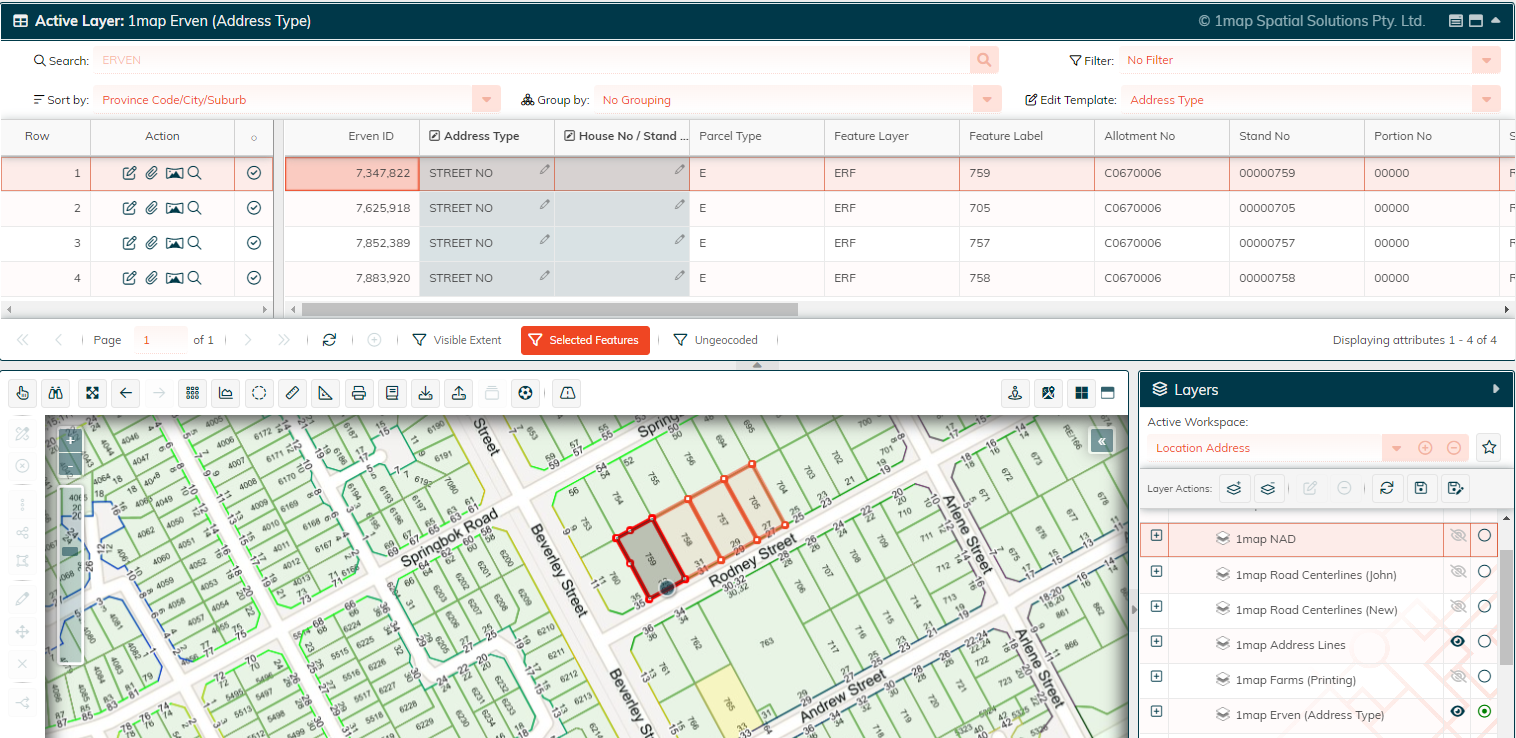The height and width of the screenshot is (738, 1516).
Task: Click the attachment paperclip icon in row 2
Action: pyautogui.click(x=151, y=208)
